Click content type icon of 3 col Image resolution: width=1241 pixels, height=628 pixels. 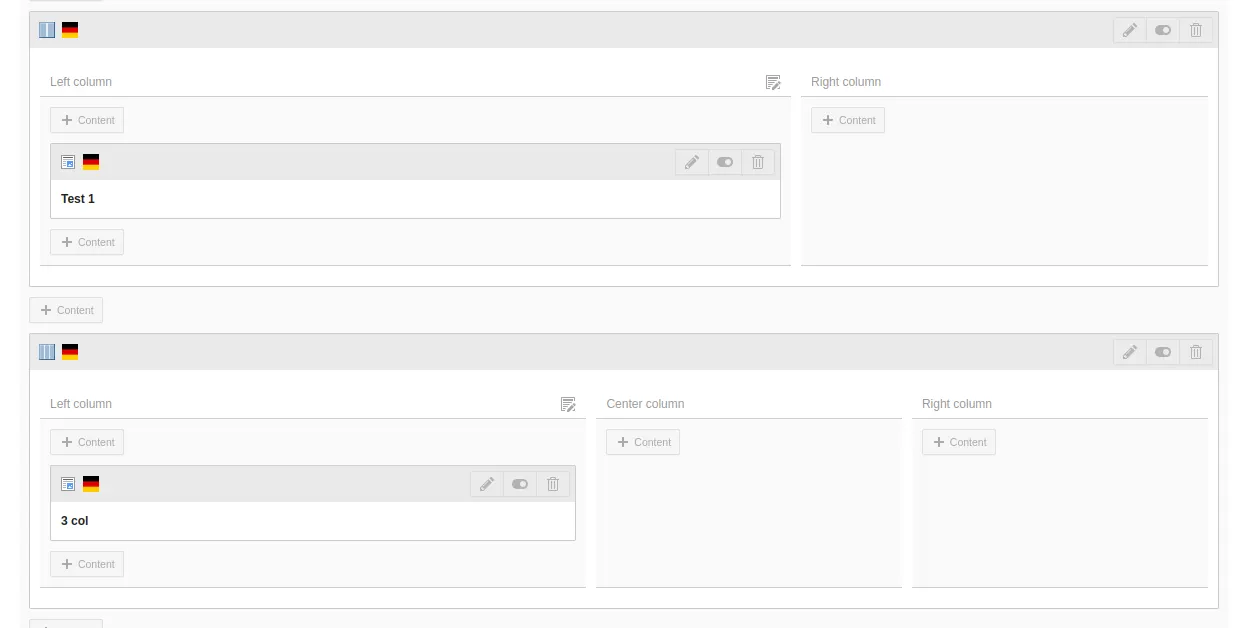click(68, 484)
